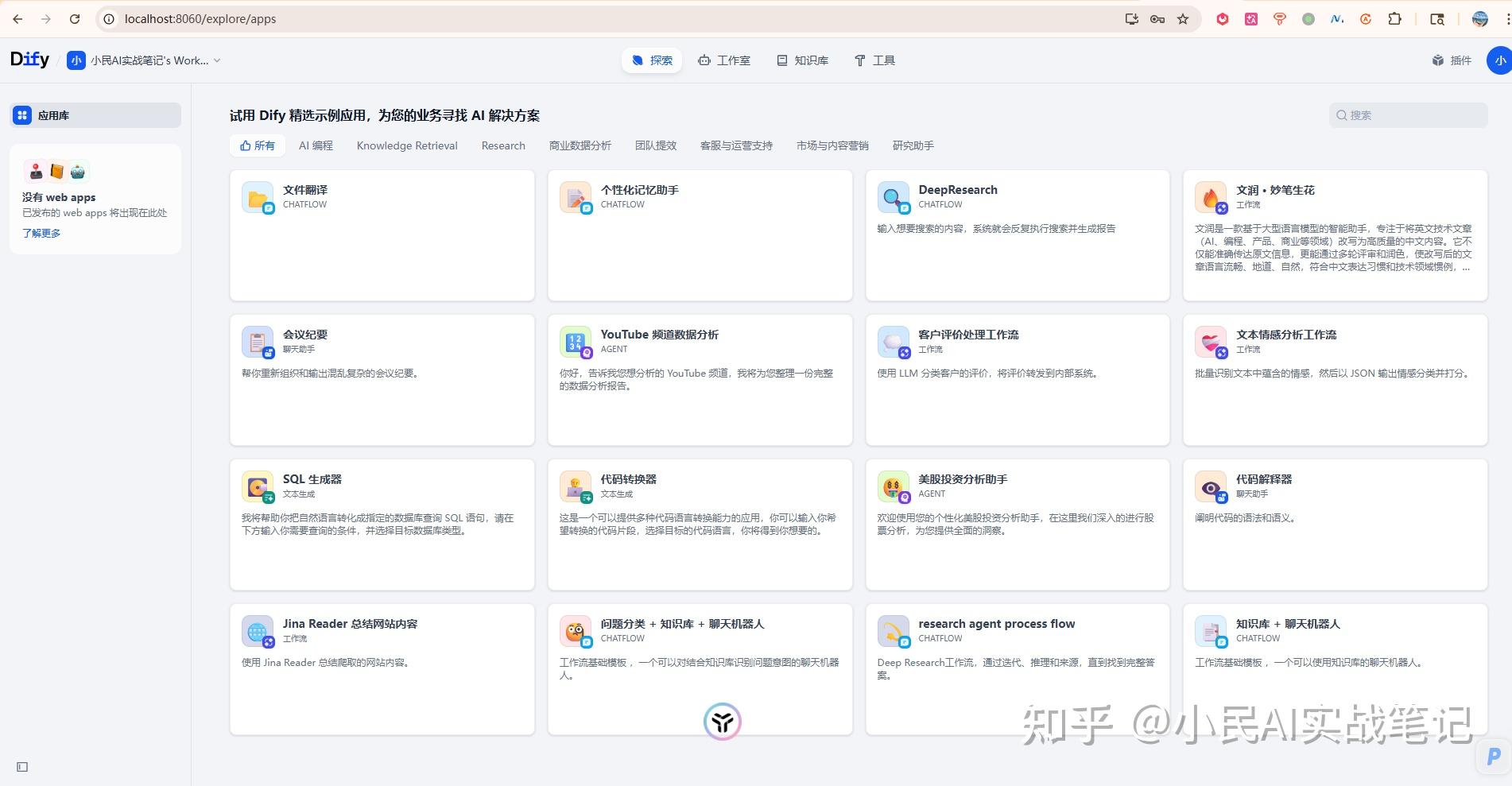
Task: Filter by 客服与运营支持 category
Action: (x=736, y=145)
